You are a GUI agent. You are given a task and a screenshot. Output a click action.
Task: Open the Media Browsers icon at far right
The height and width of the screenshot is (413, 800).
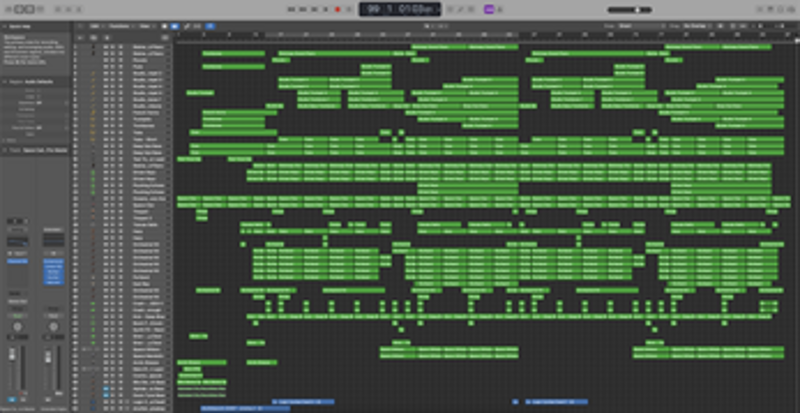(791, 9)
